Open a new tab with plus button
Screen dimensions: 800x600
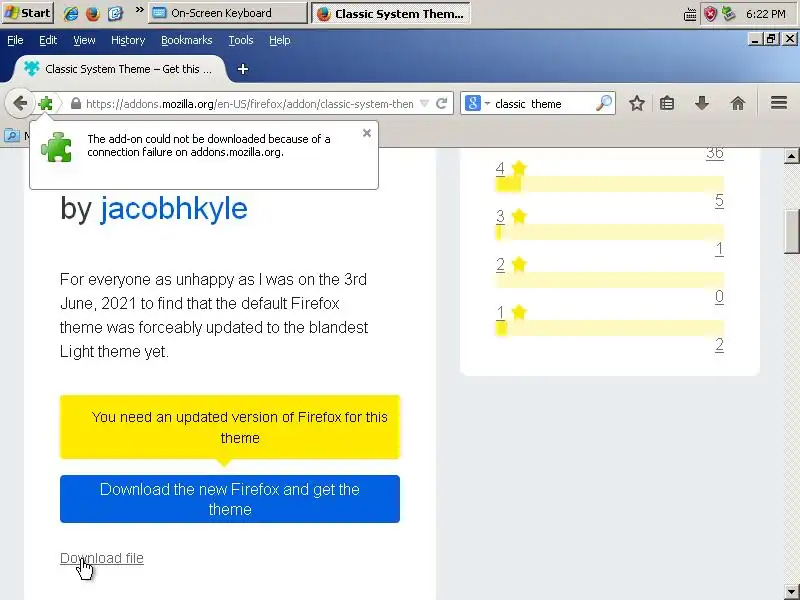[243, 69]
